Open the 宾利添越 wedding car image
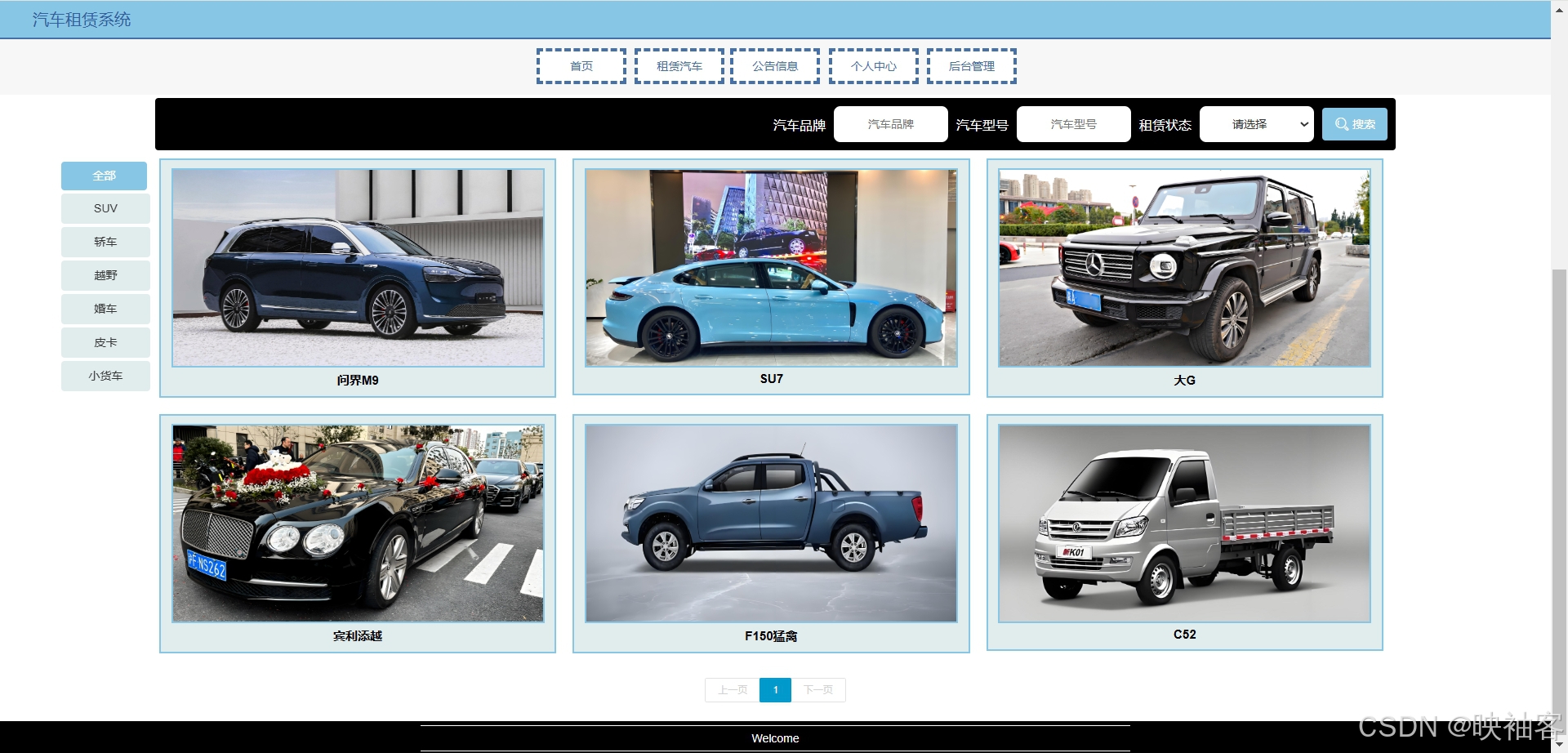This screenshot has height=753, width=1568. tap(358, 524)
